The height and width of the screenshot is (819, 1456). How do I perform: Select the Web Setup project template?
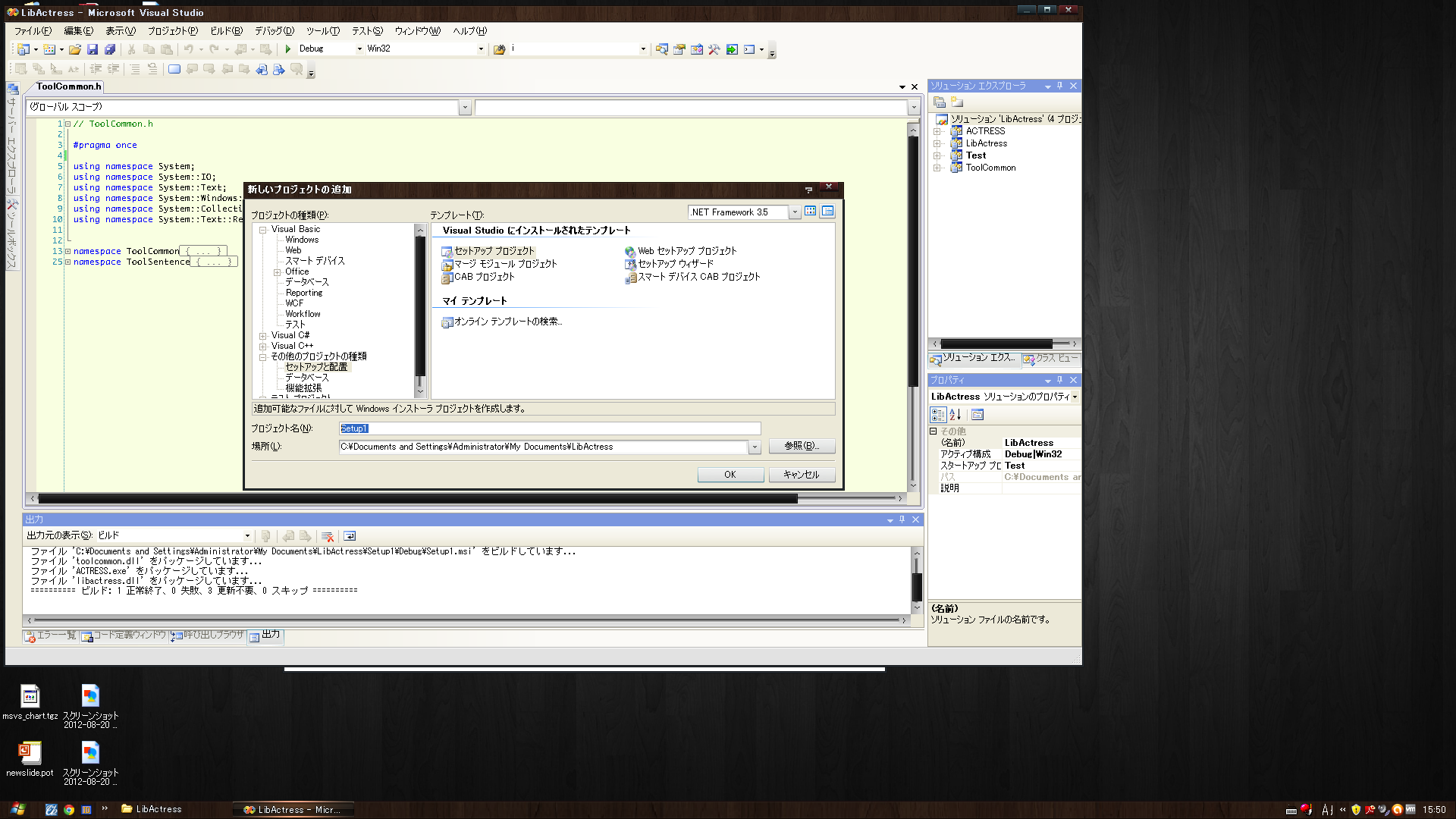point(686,251)
